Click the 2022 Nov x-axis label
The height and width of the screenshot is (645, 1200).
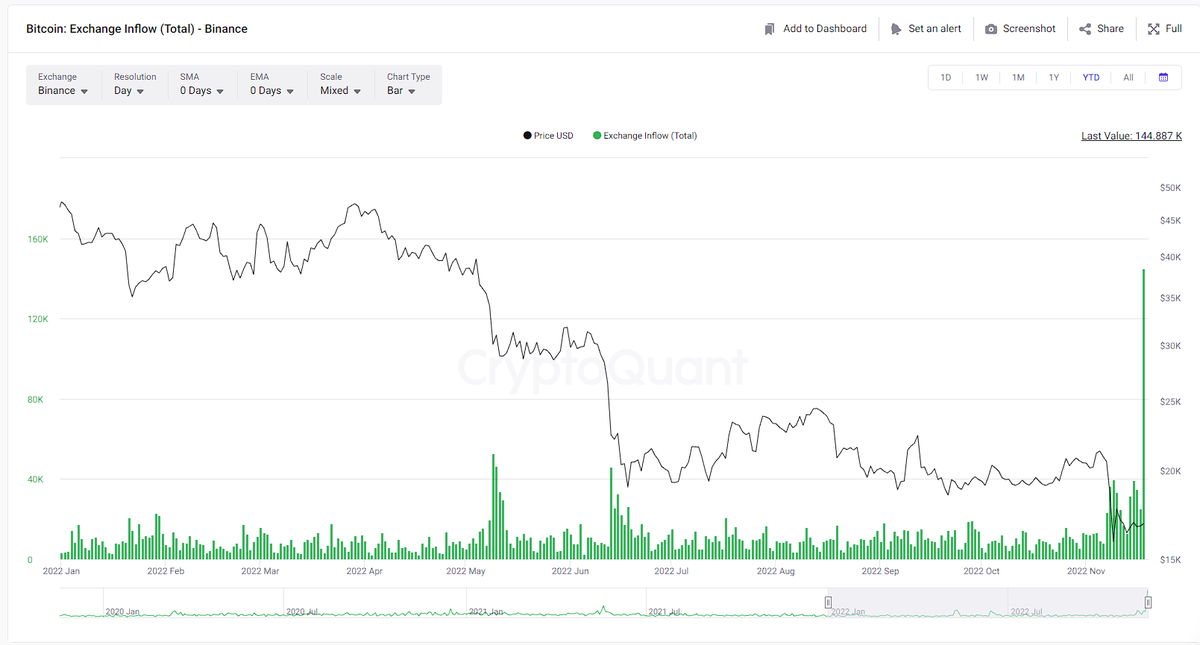(x=1087, y=572)
